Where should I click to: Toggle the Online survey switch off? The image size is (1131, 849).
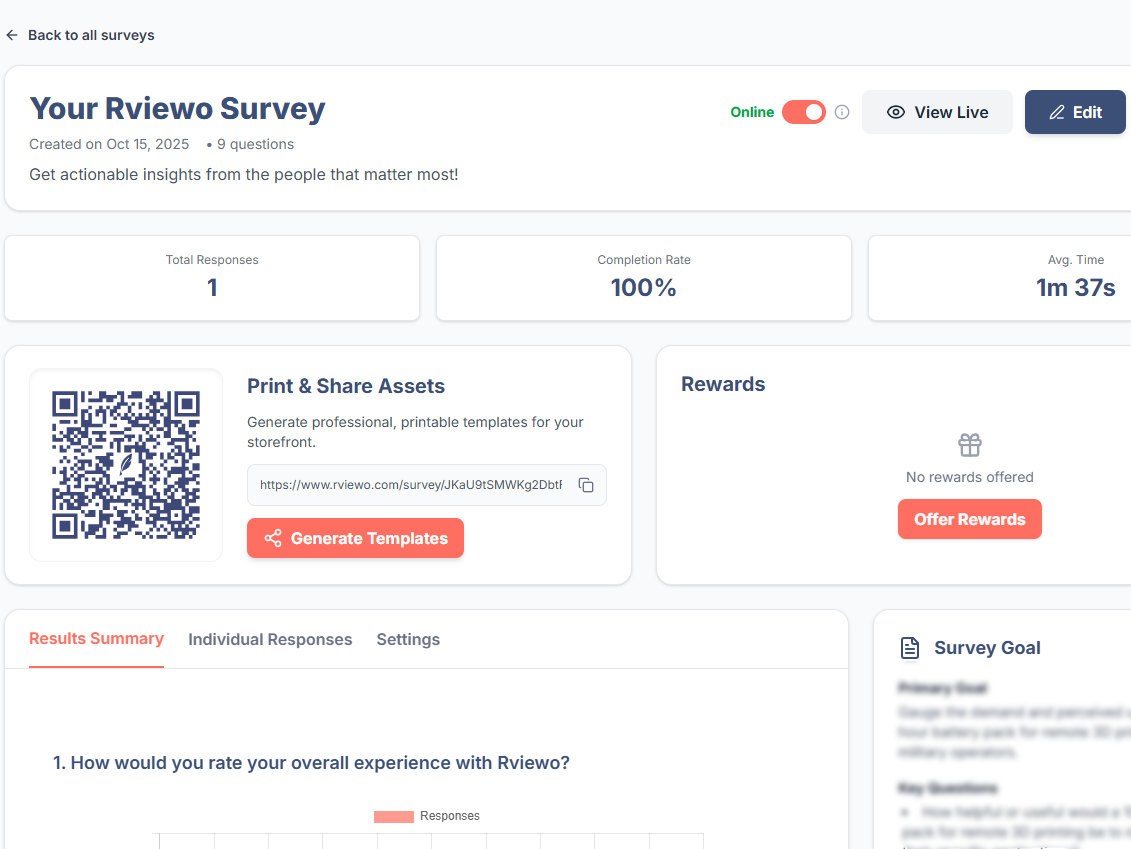pos(804,112)
